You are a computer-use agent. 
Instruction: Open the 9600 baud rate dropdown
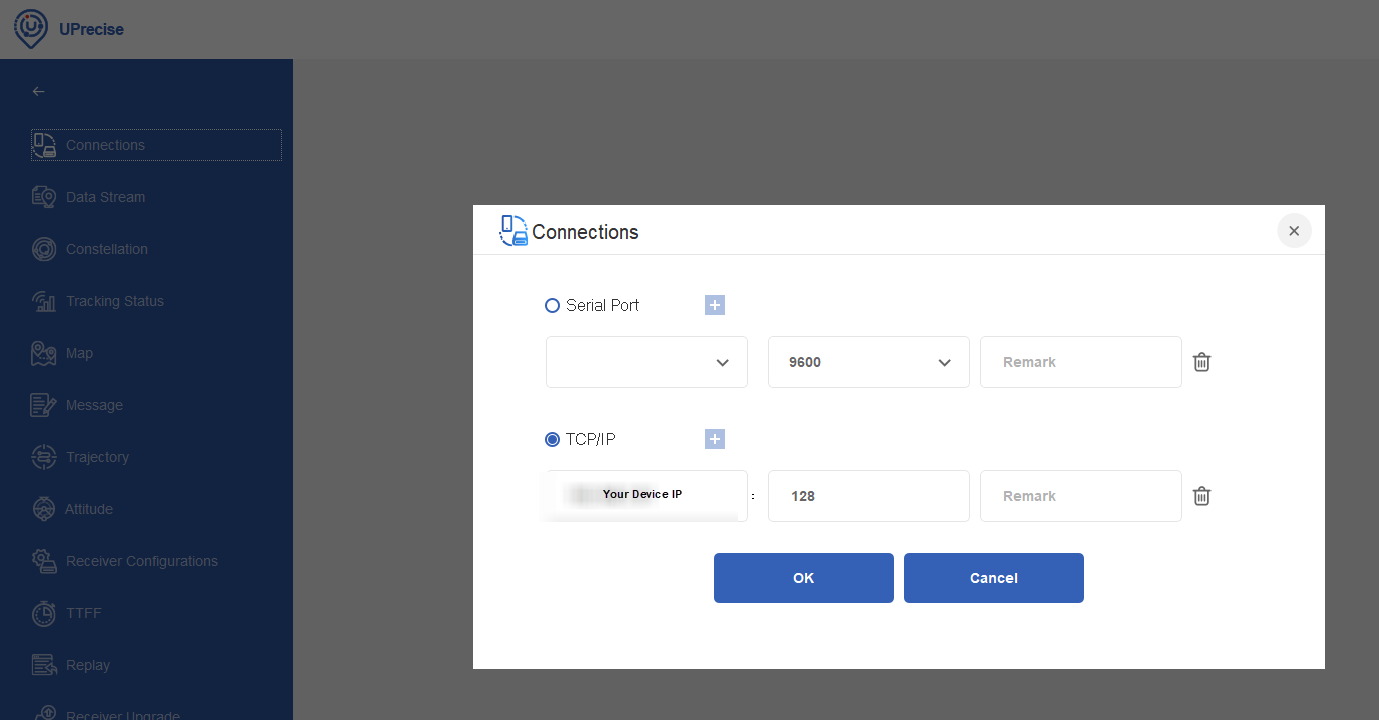tap(869, 362)
